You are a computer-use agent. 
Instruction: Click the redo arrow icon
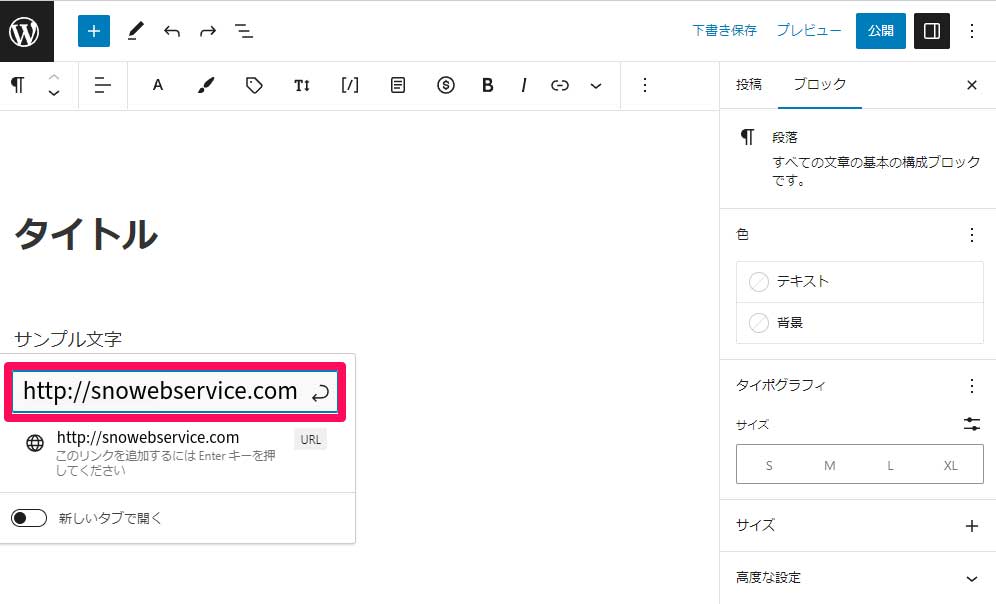pos(208,31)
